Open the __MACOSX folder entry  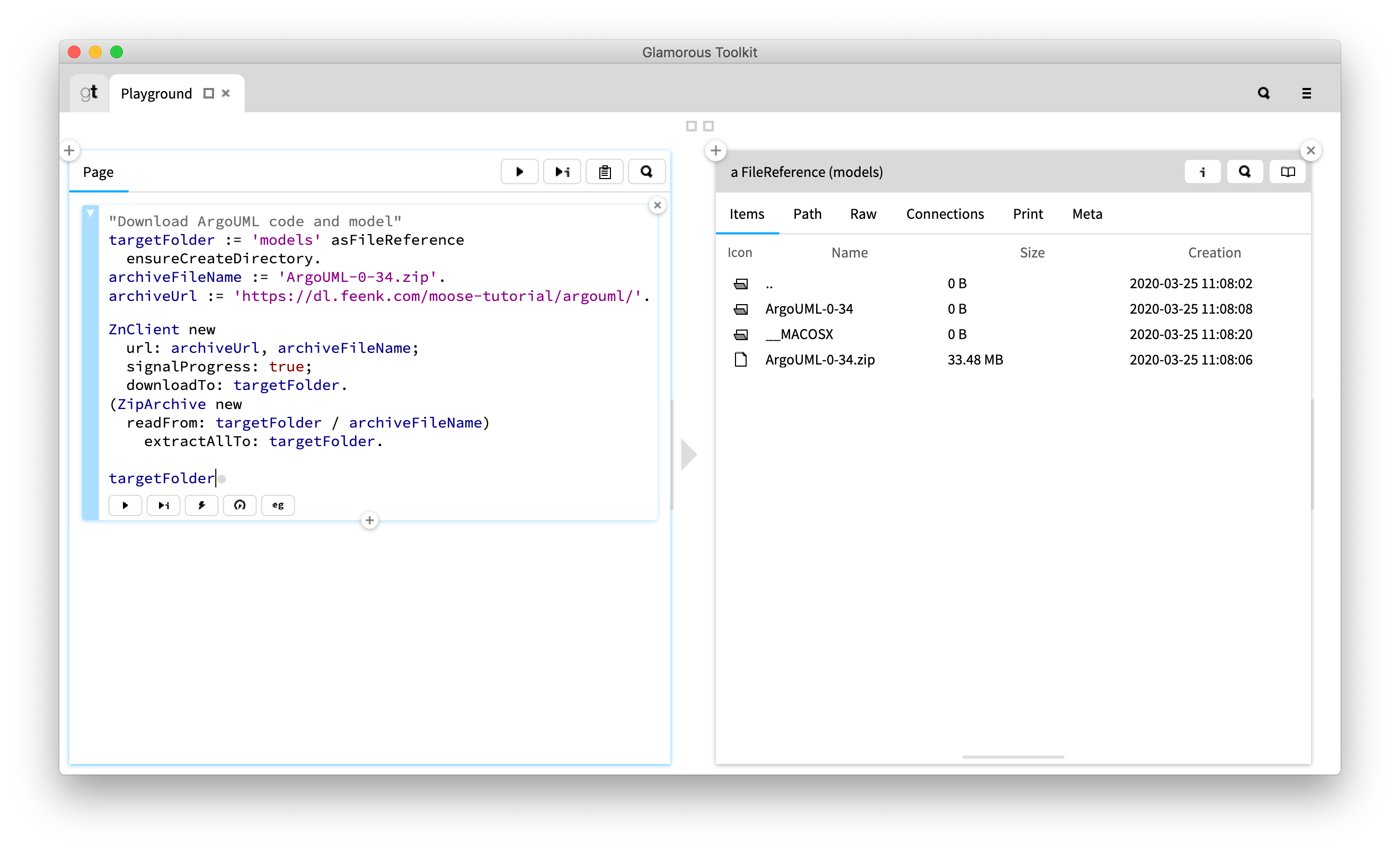coord(799,334)
